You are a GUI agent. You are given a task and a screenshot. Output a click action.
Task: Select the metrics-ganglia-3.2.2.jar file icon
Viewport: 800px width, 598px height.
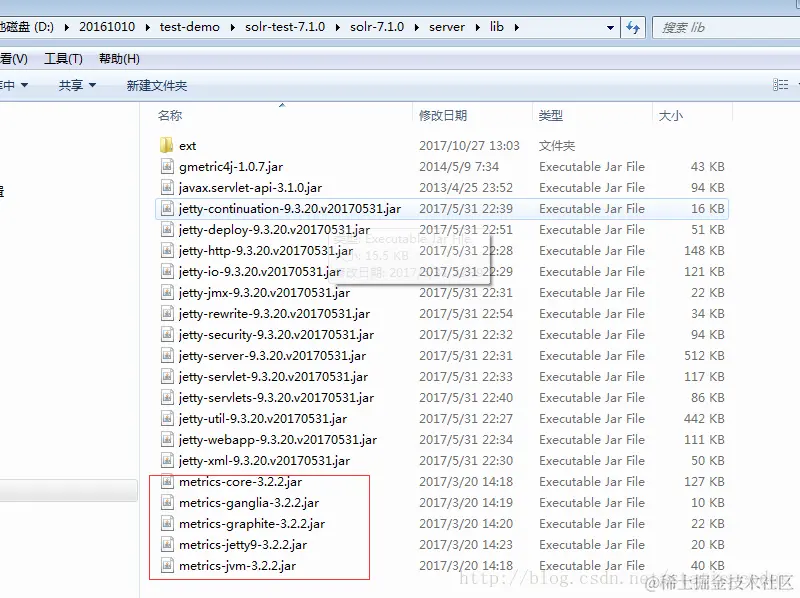coord(167,503)
